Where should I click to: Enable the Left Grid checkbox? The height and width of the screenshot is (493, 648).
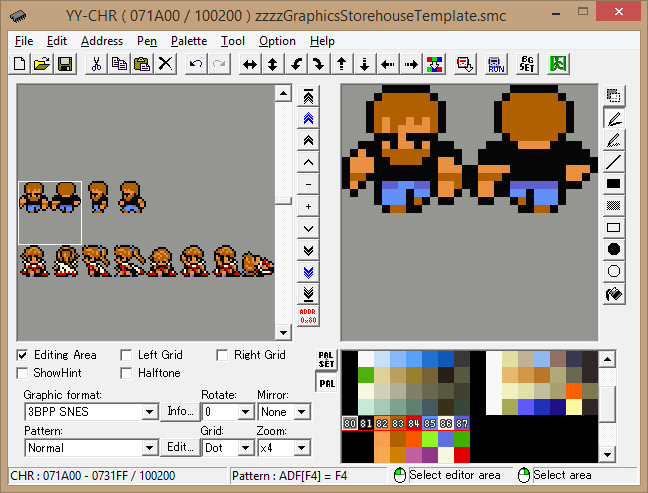[x=126, y=355]
